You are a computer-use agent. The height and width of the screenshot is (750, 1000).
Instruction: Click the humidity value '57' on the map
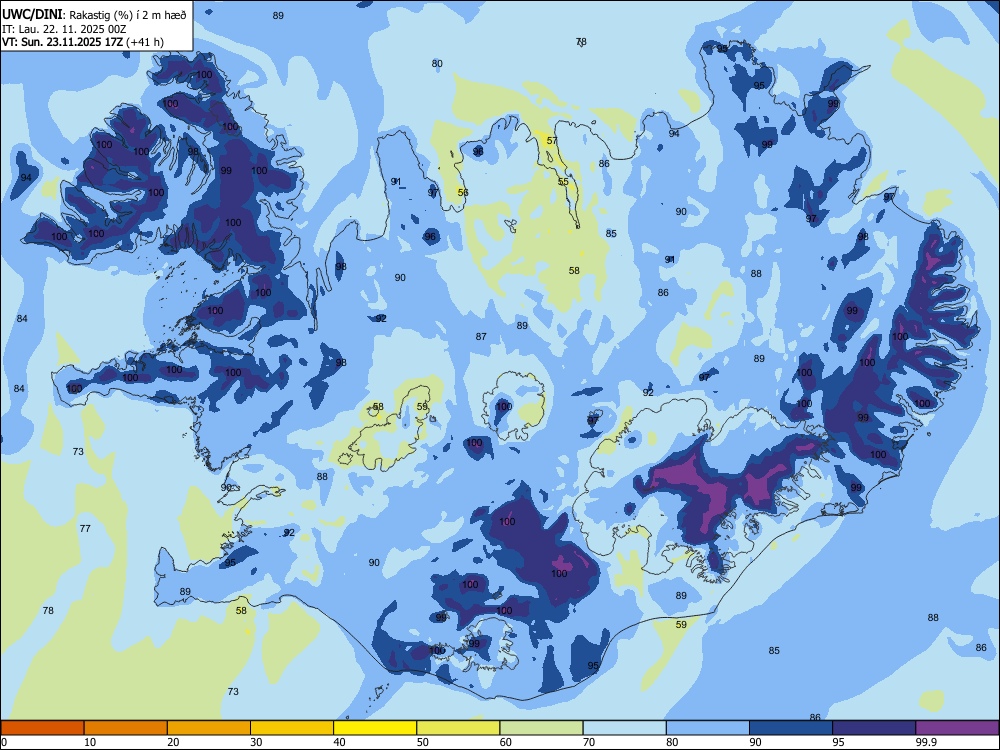pos(552,141)
